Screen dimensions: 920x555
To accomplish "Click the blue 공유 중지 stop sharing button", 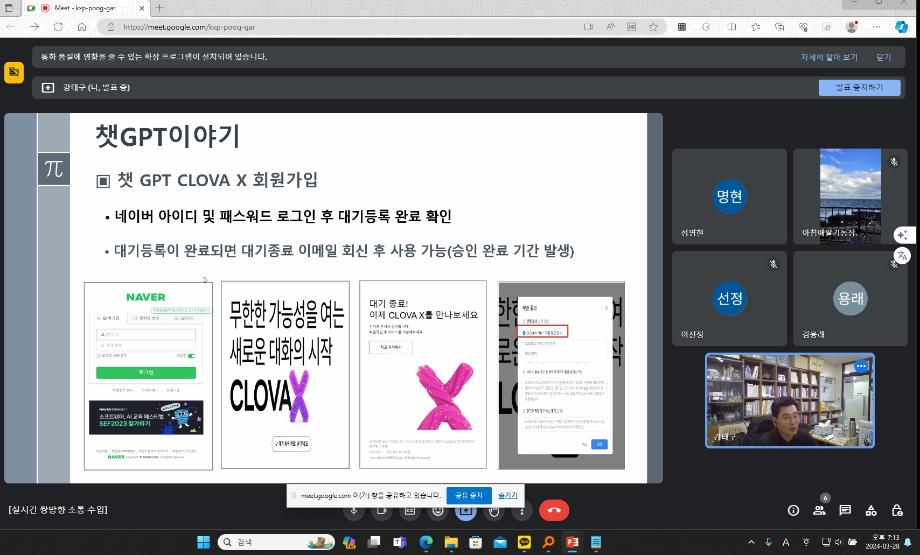I will point(469,495).
